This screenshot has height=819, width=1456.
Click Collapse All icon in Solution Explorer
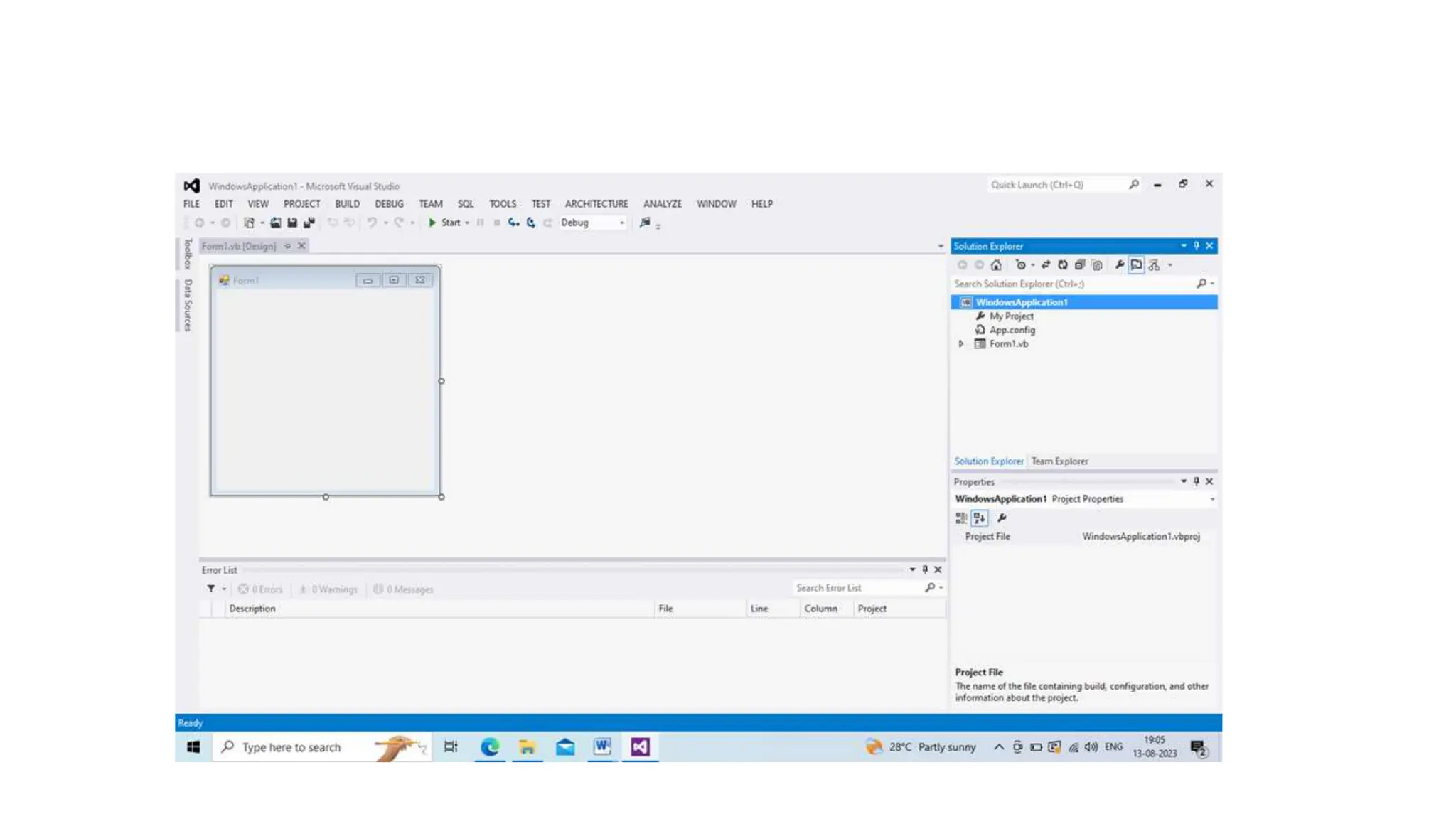pyautogui.click(x=1079, y=265)
